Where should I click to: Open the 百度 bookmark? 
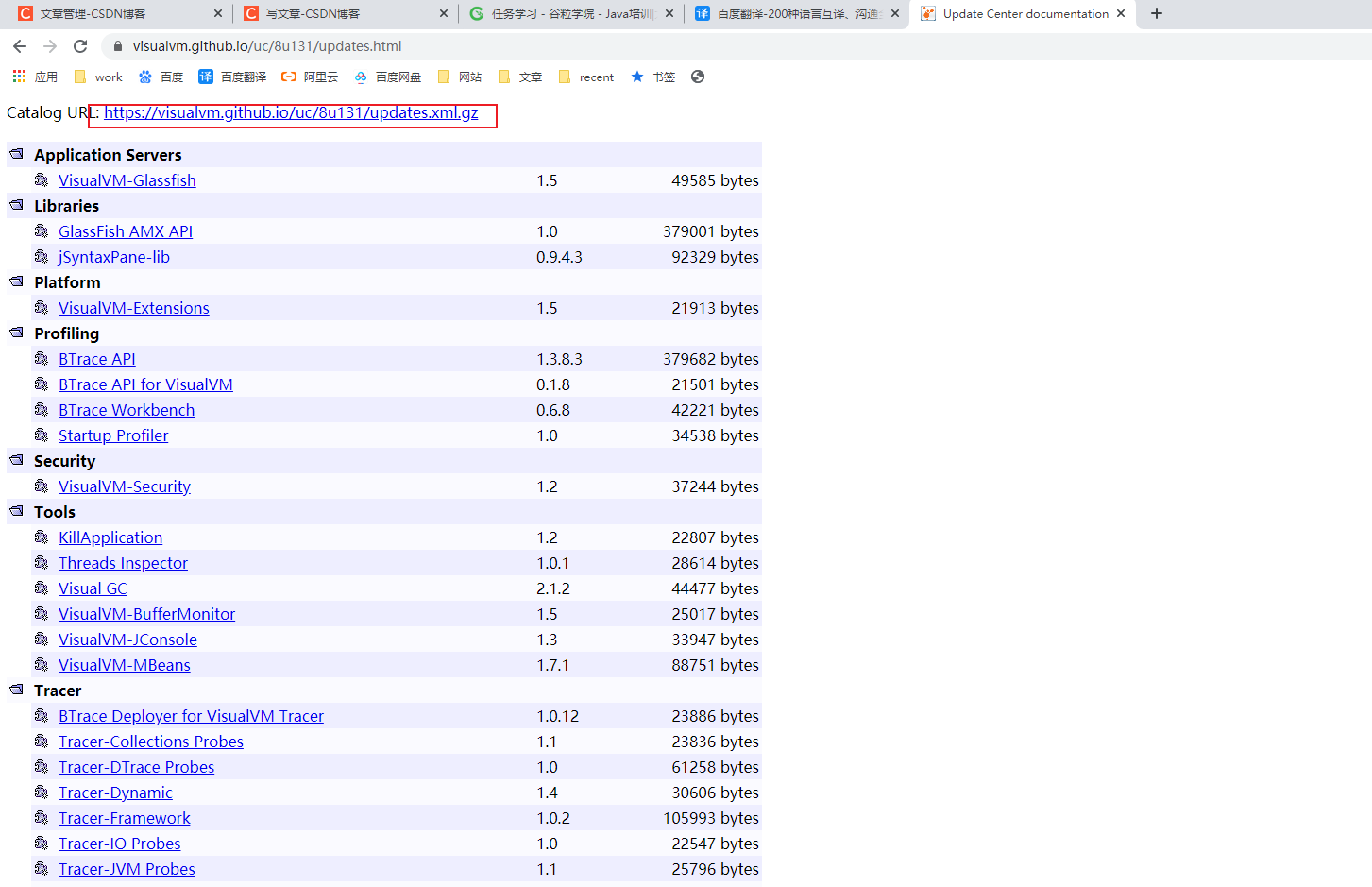[x=161, y=77]
